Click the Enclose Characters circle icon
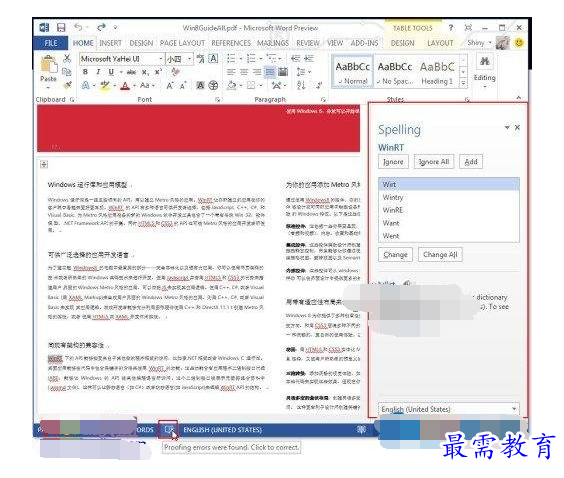 click(213, 86)
